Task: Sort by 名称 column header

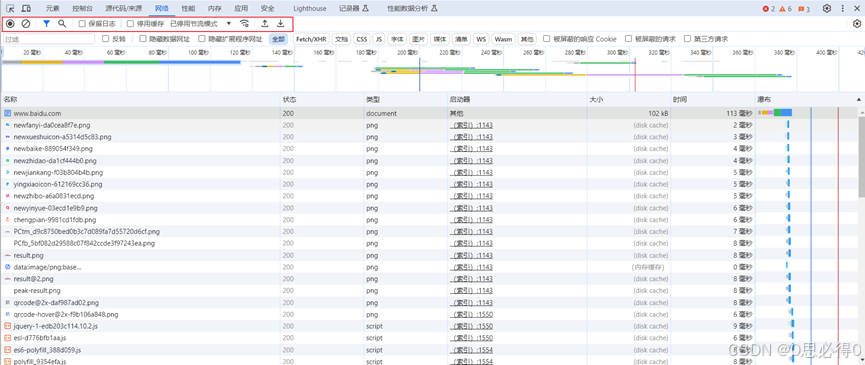Action: point(141,99)
